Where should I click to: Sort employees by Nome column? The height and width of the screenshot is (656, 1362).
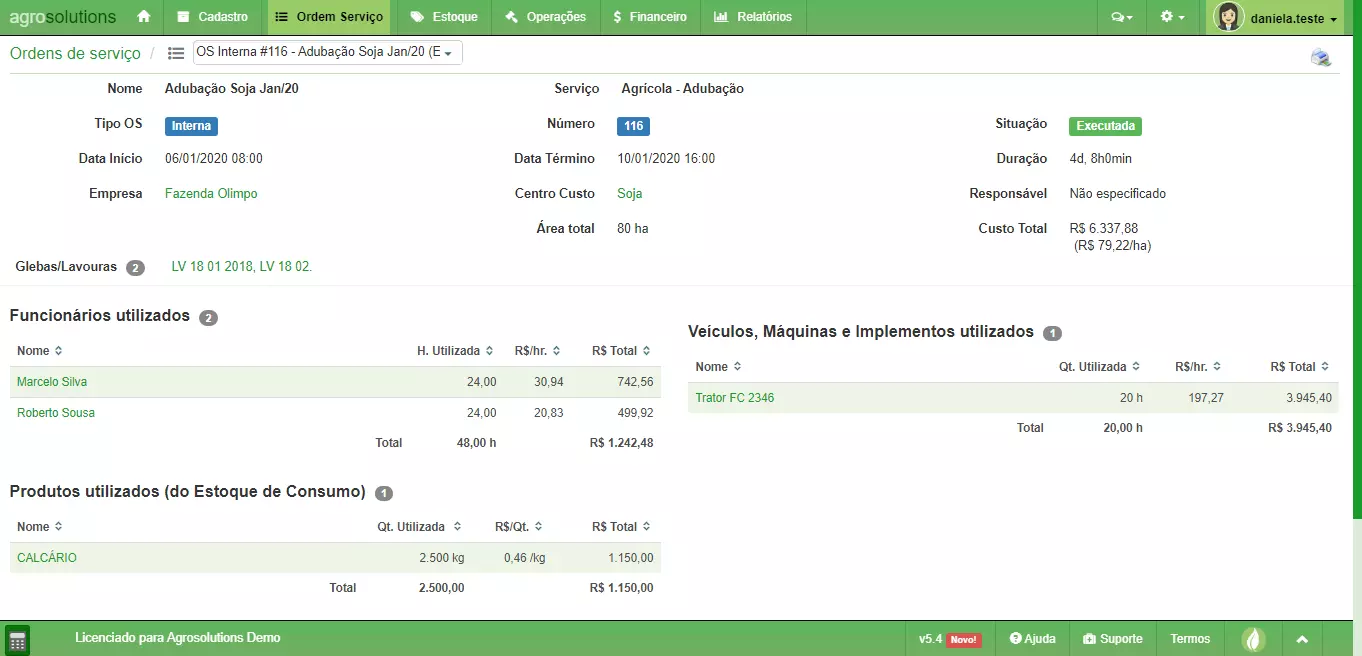(x=40, y=351)
